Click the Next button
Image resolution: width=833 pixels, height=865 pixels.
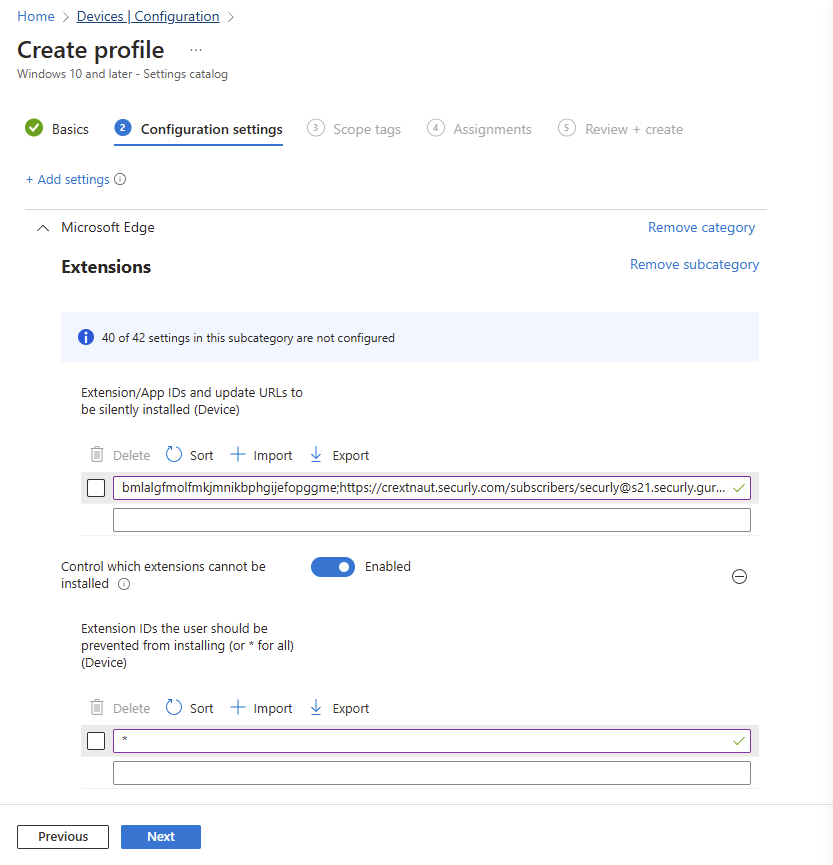161,836
